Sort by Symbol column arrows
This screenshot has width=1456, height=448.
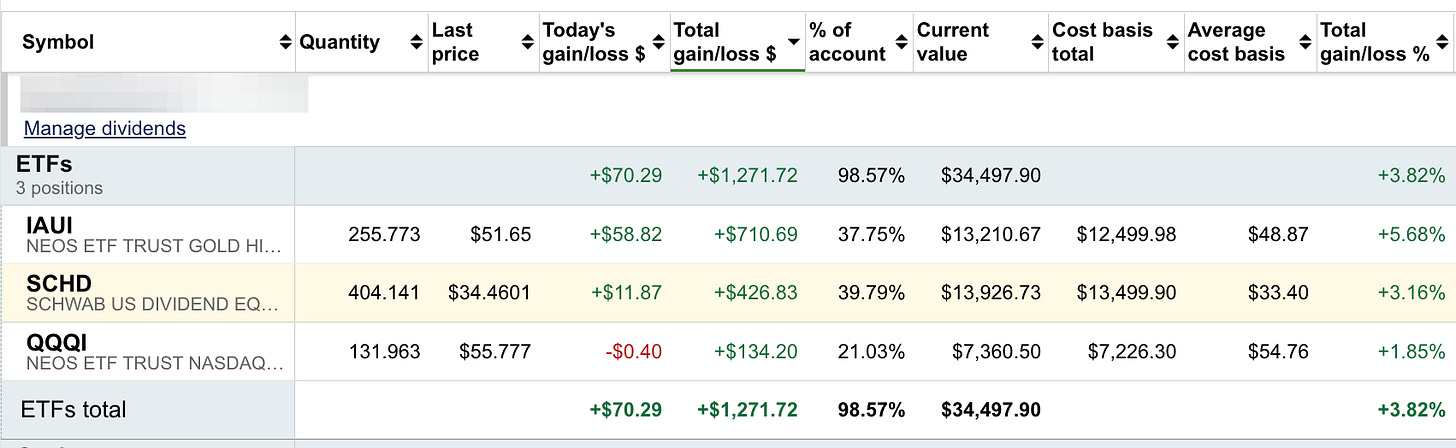pos(286,43)
